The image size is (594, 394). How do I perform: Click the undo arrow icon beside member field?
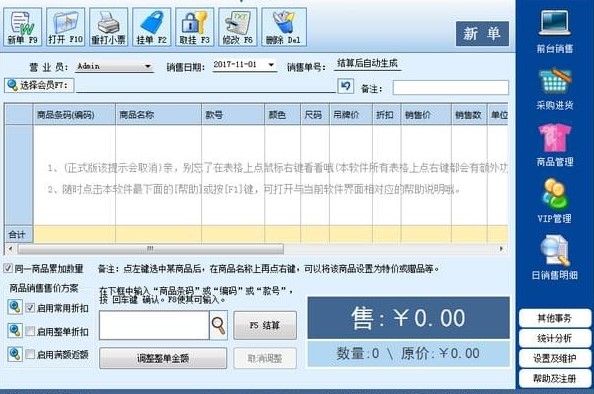click(x=345, y=86)
